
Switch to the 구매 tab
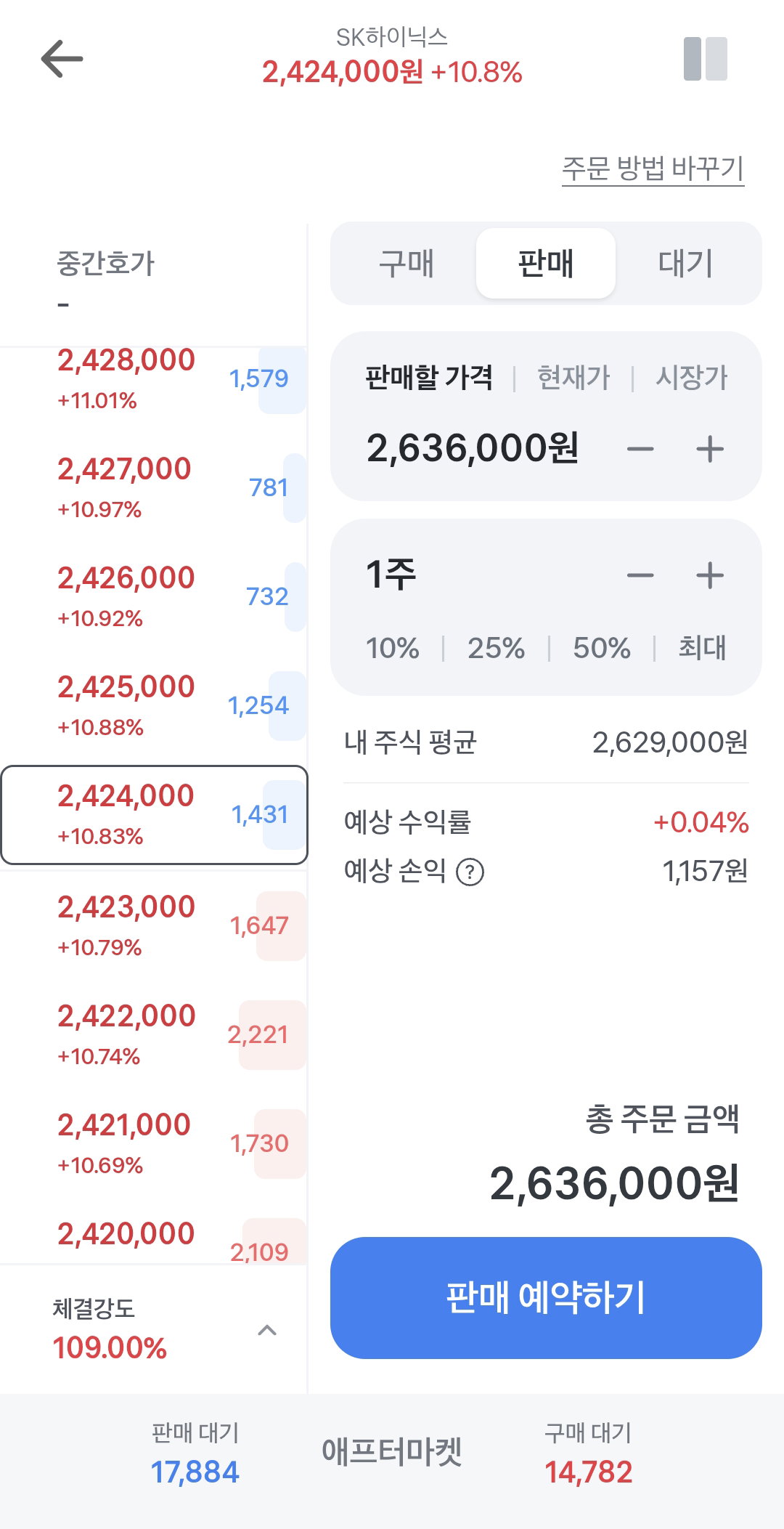(x=407, y=263)
